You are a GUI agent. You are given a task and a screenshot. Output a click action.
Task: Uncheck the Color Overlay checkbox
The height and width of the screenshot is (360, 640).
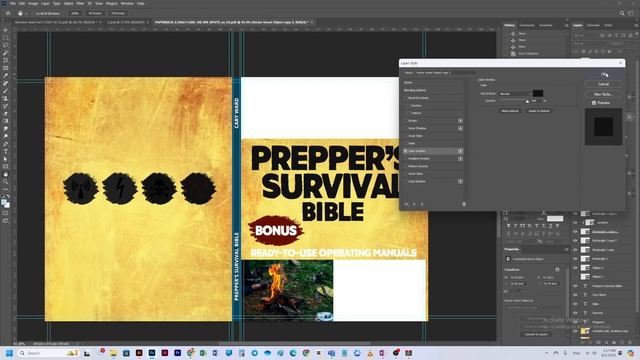tap(406, 151)
